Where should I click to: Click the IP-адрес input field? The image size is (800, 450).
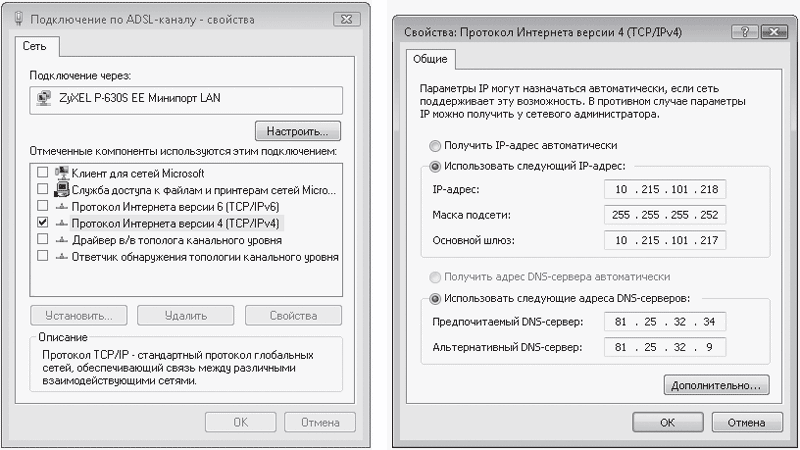coord(665,190)
